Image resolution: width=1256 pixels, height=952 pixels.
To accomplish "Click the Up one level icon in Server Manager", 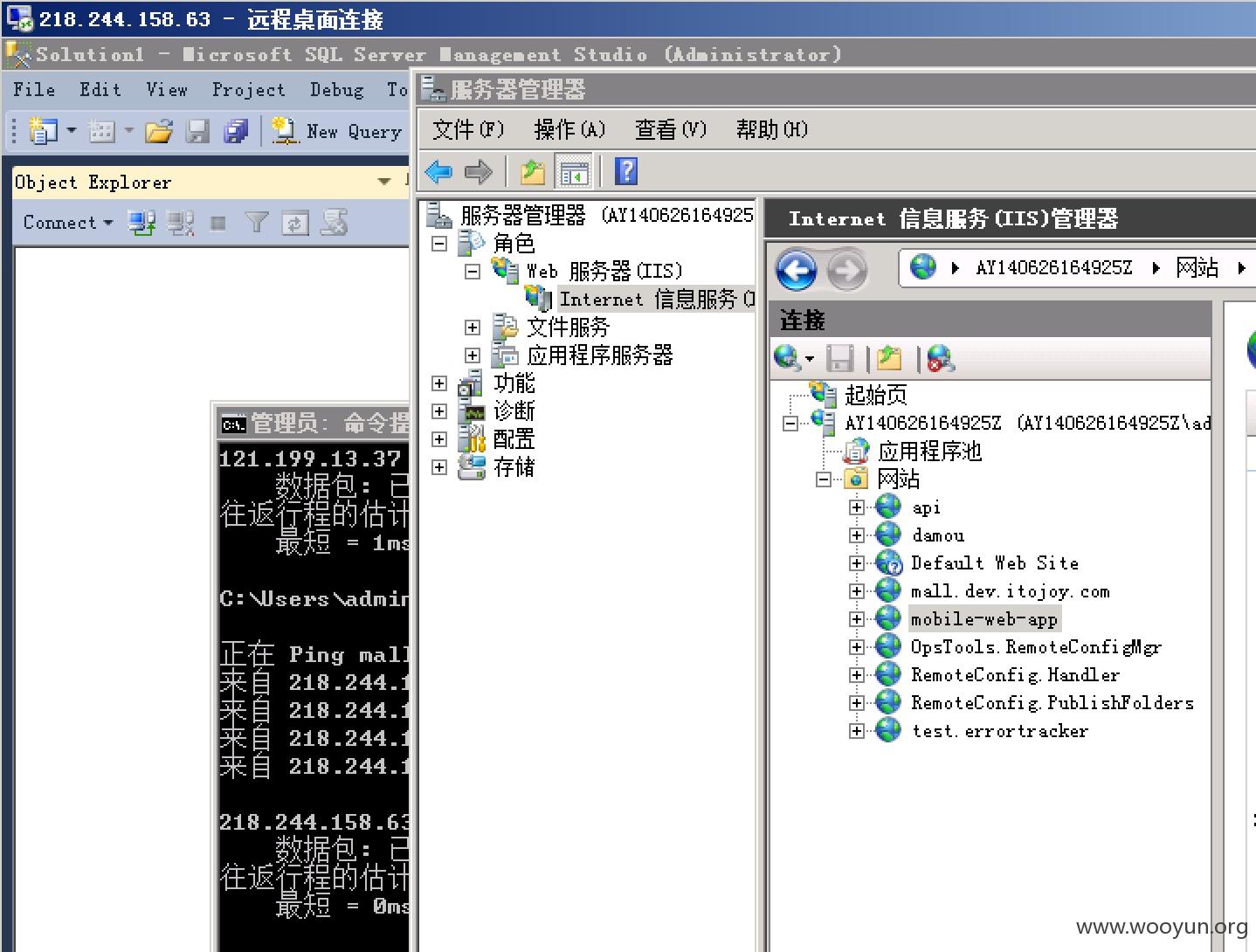I will 533,172.
